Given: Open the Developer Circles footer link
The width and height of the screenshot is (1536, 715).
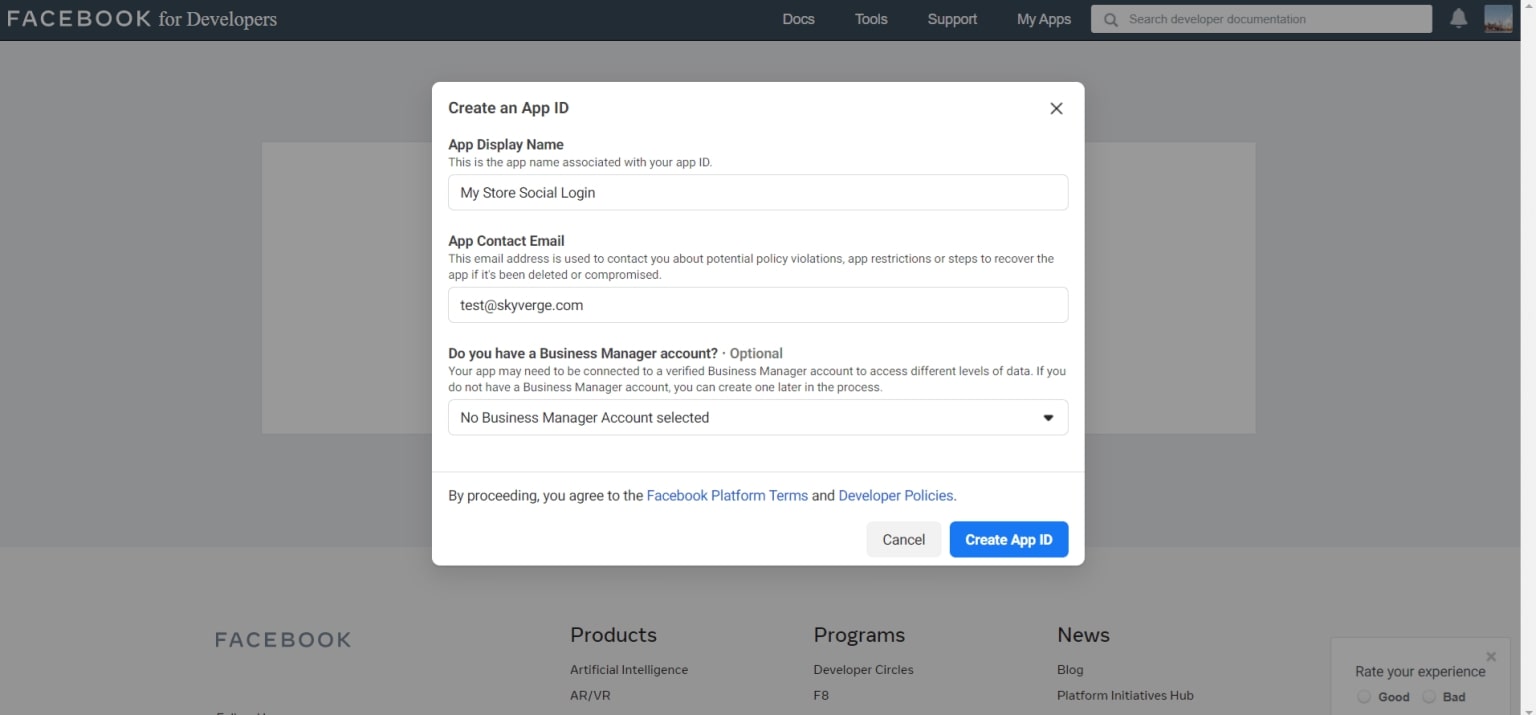Looking at the screenshot, I should pos(864,669).
